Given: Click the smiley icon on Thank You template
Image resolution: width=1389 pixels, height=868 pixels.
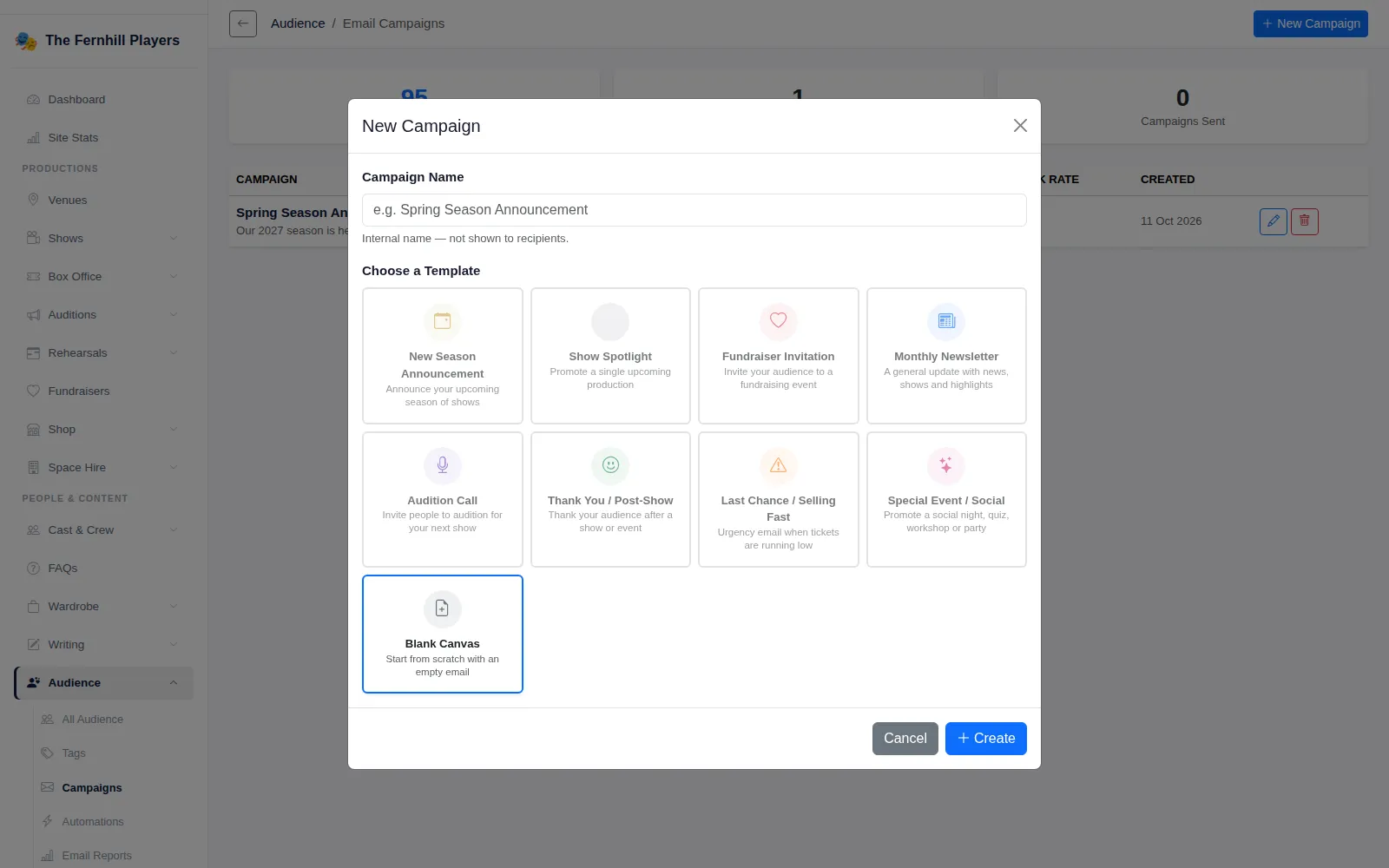Looking at the screenshot, I should (x=610, y=465).
